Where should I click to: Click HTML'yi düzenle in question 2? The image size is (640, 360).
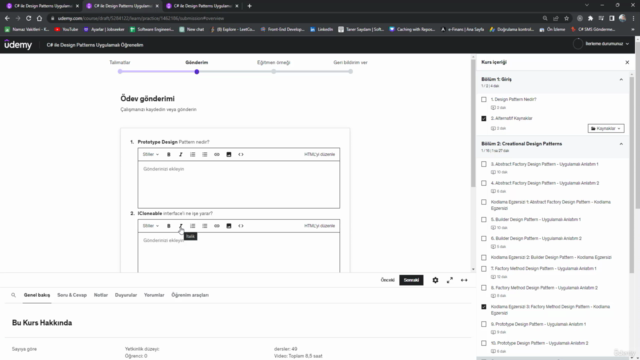tap(319, 226)
